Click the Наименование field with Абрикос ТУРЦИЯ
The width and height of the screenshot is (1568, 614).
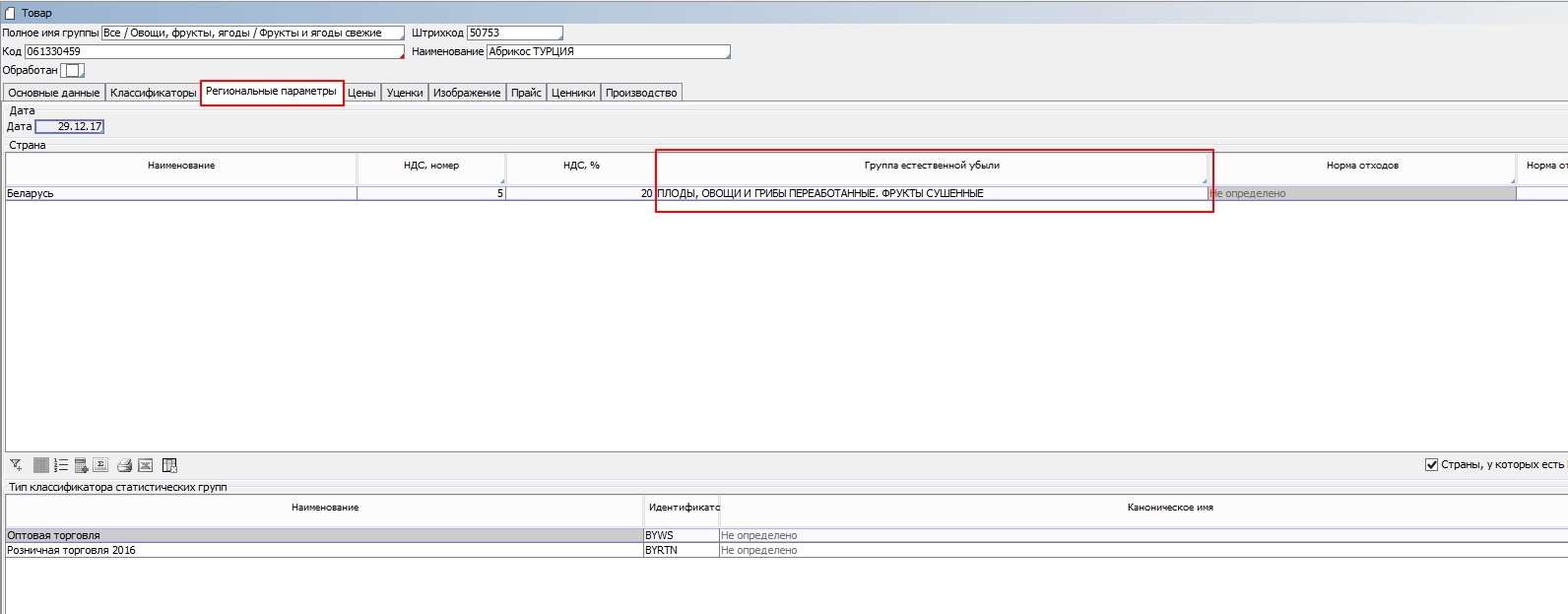[x=608, y=51]
